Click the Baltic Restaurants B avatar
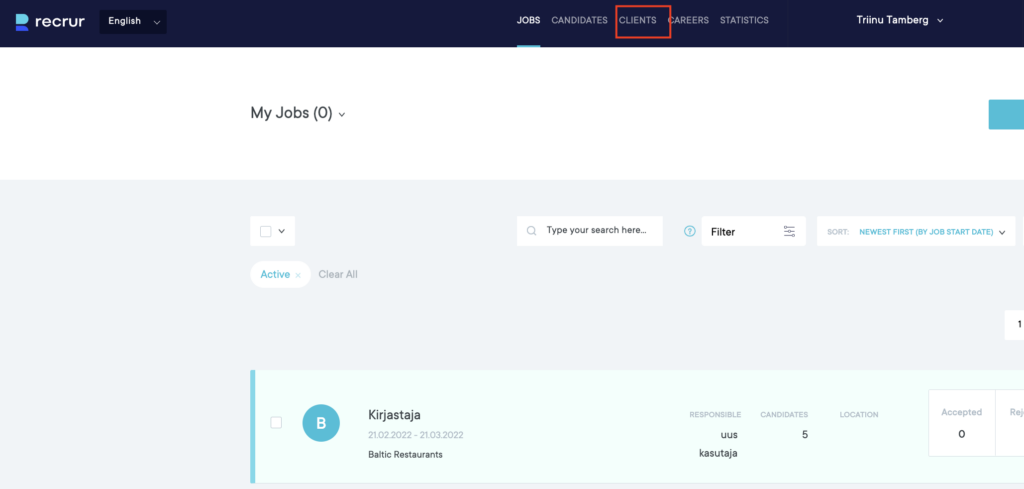Image resolution: width=1024 pixels, height=489 pixels. point(321,423)
